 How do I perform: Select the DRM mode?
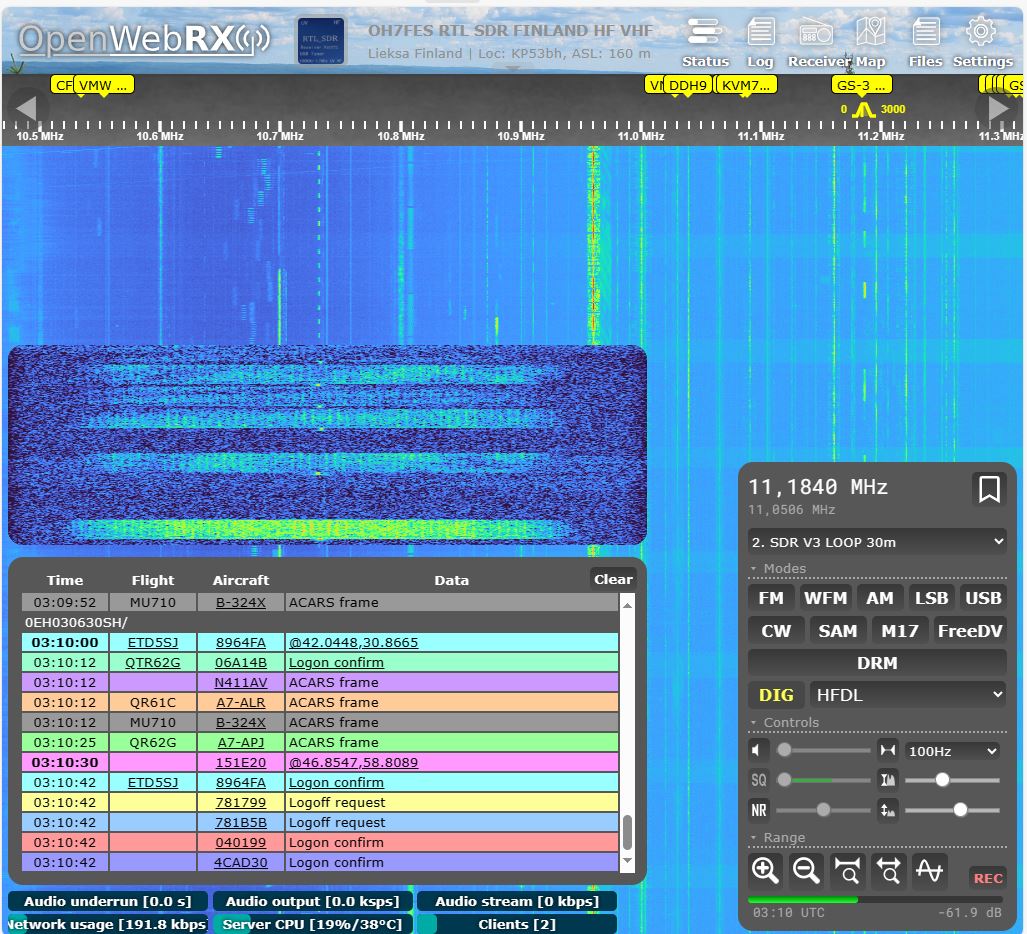(877, 662)
